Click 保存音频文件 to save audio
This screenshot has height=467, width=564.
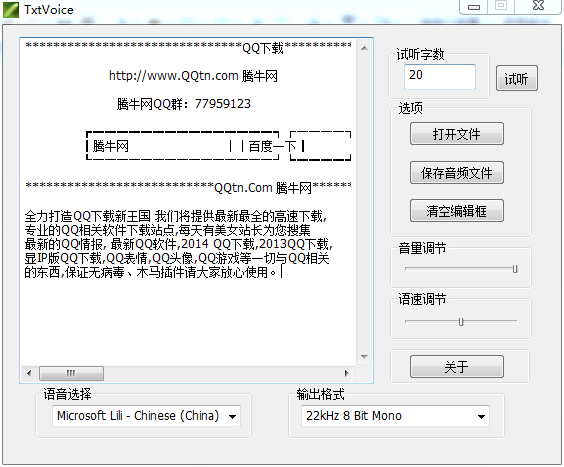click(x=456, y=173)
